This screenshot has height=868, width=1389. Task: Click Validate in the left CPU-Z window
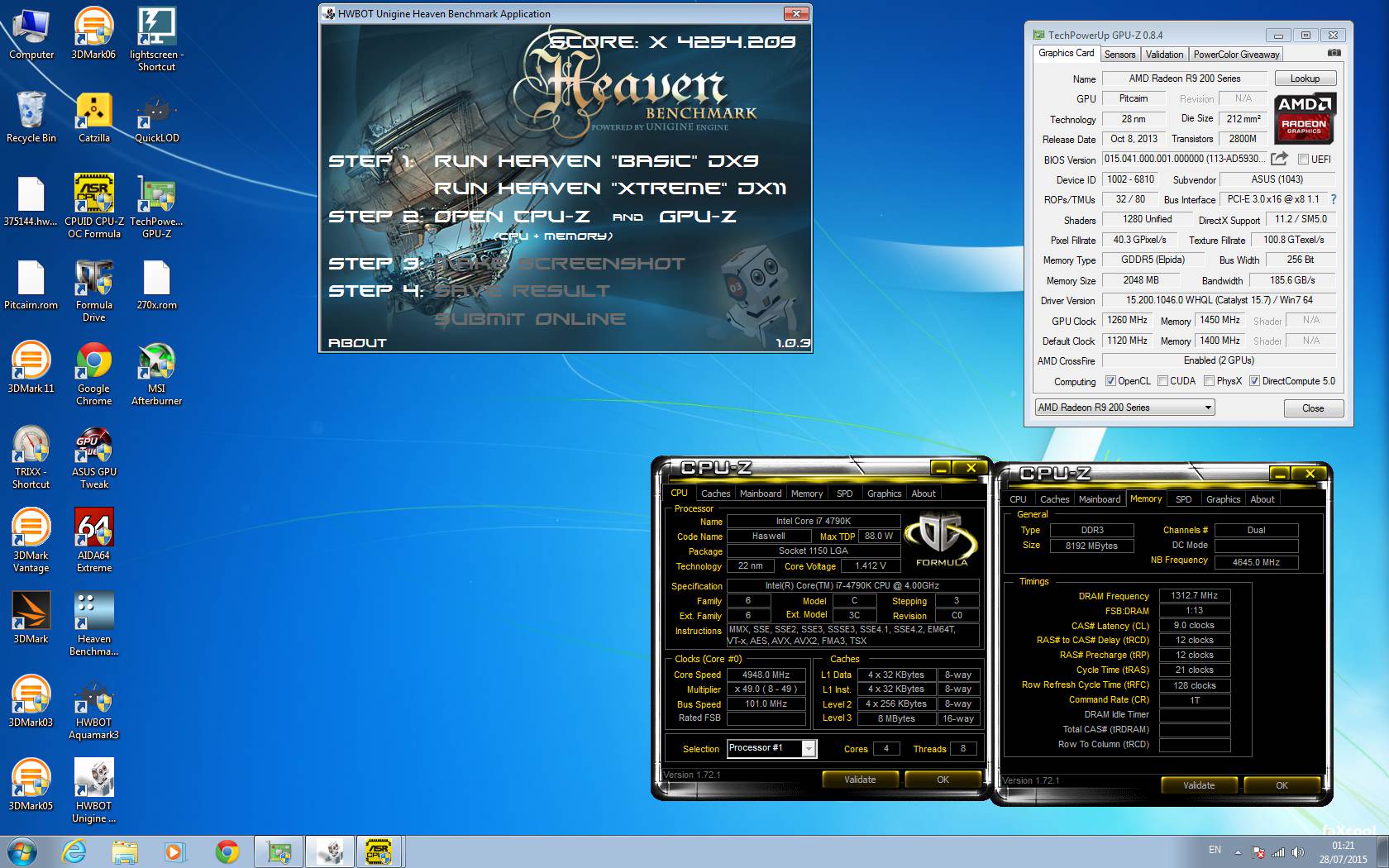pyautogui.click(x=860, y=780)
